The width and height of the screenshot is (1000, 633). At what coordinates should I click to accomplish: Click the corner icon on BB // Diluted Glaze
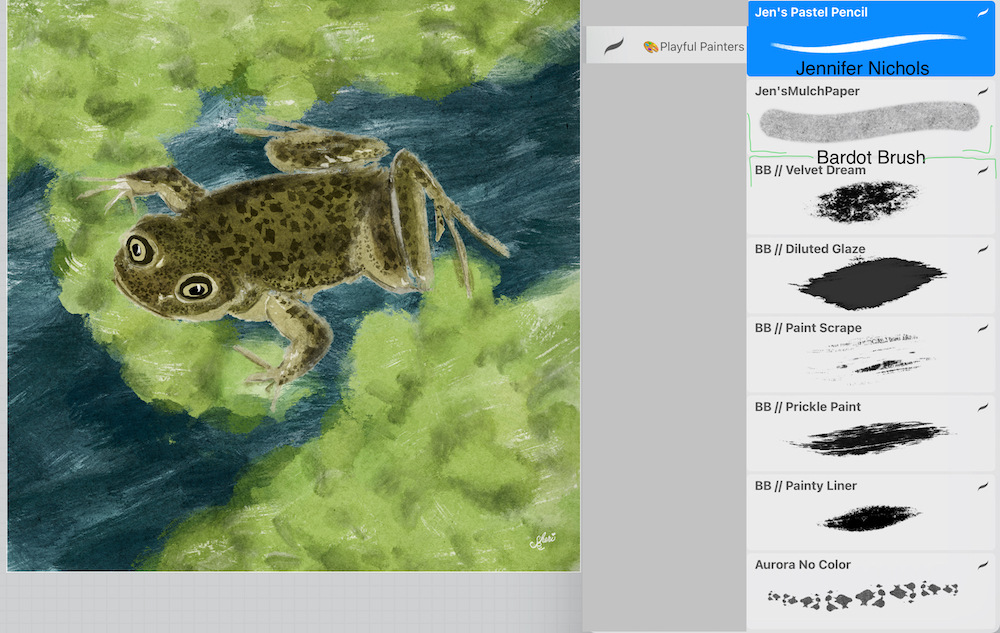coord(982,250)
